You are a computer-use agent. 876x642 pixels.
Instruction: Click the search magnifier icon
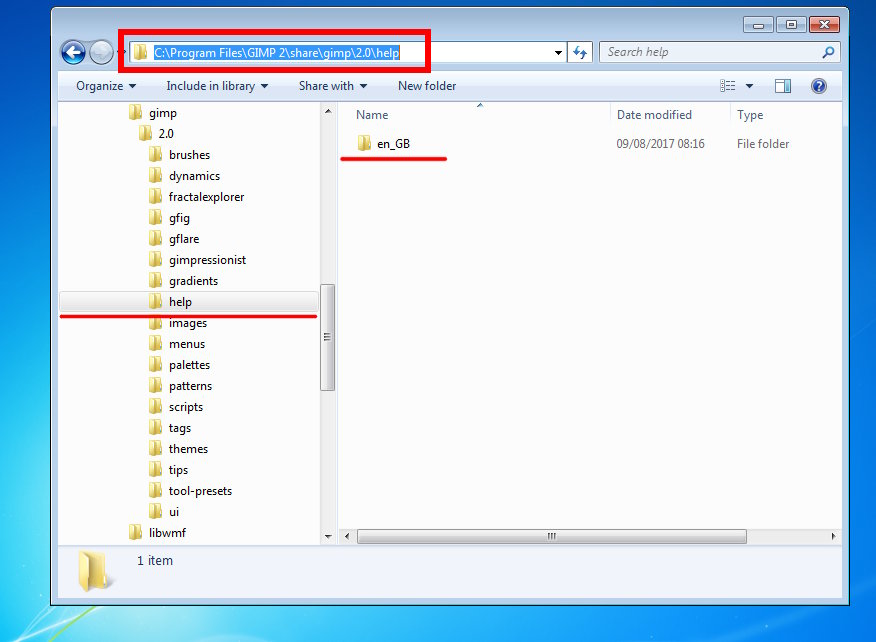[828, 52]
